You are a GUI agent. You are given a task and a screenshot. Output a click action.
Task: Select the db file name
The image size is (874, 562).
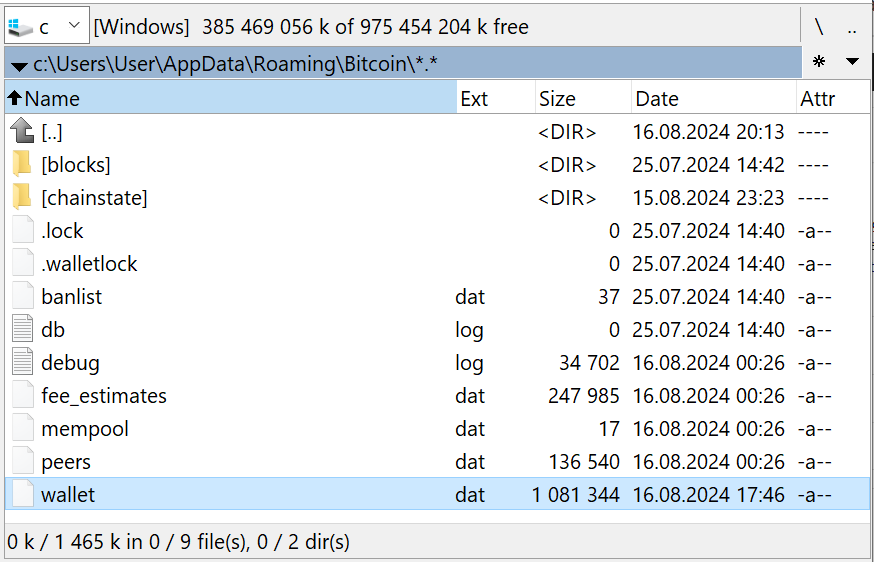pyautogui.click(x=53, y=330)
